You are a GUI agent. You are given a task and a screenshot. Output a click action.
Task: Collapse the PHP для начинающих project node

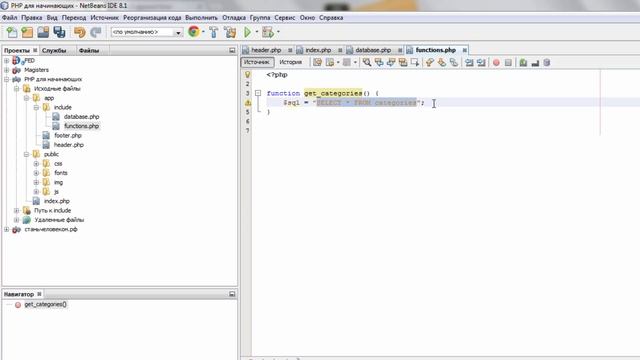coord(7,80)
